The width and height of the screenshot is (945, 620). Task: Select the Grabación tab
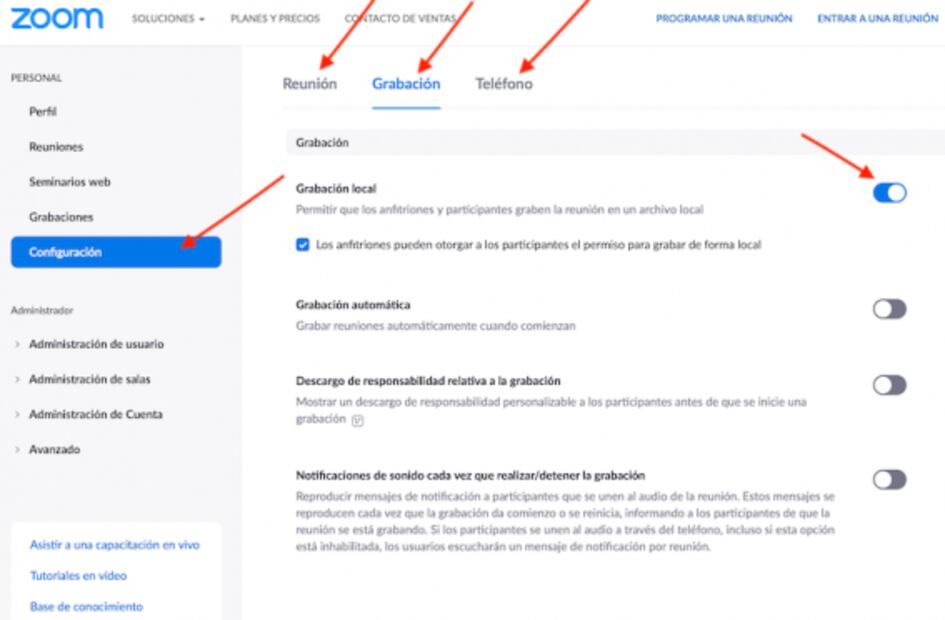pyautogui.click(x=406, y=84)
